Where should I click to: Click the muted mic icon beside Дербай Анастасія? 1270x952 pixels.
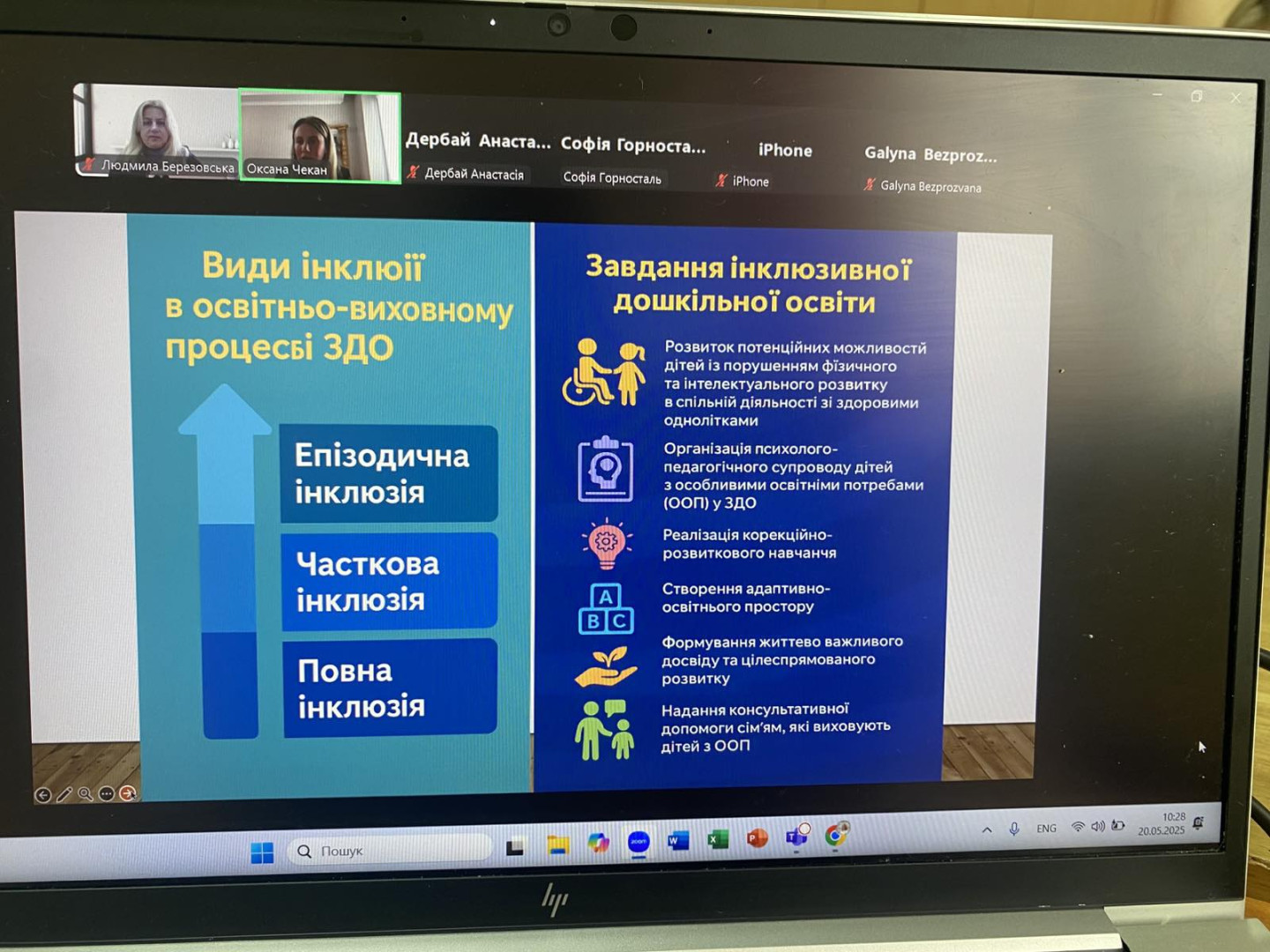(413, 172)
